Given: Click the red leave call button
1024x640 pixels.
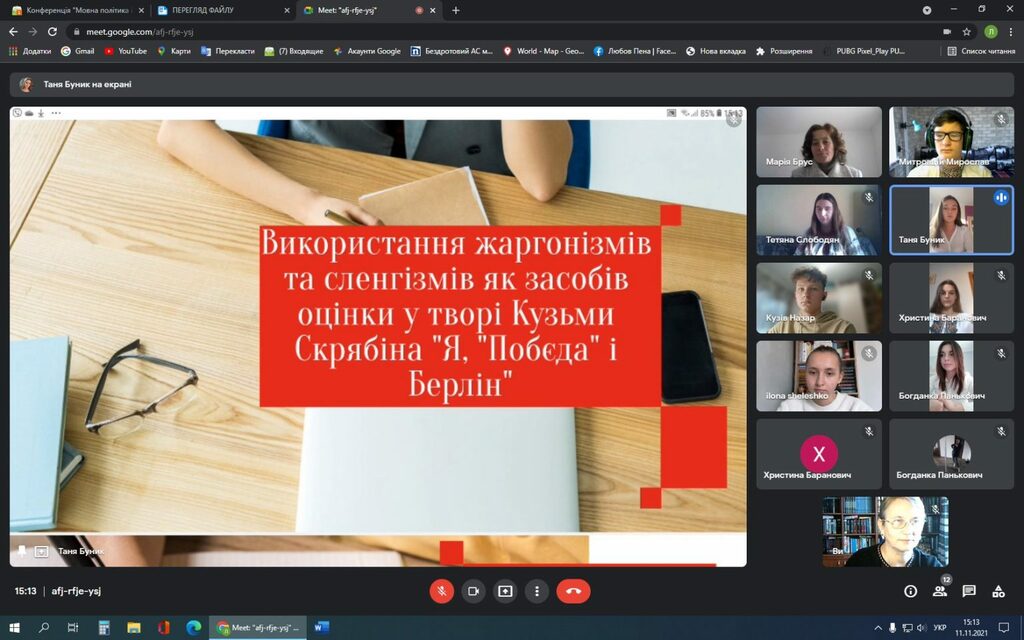Looking at the screenshot, I should (x=573, y=591).
